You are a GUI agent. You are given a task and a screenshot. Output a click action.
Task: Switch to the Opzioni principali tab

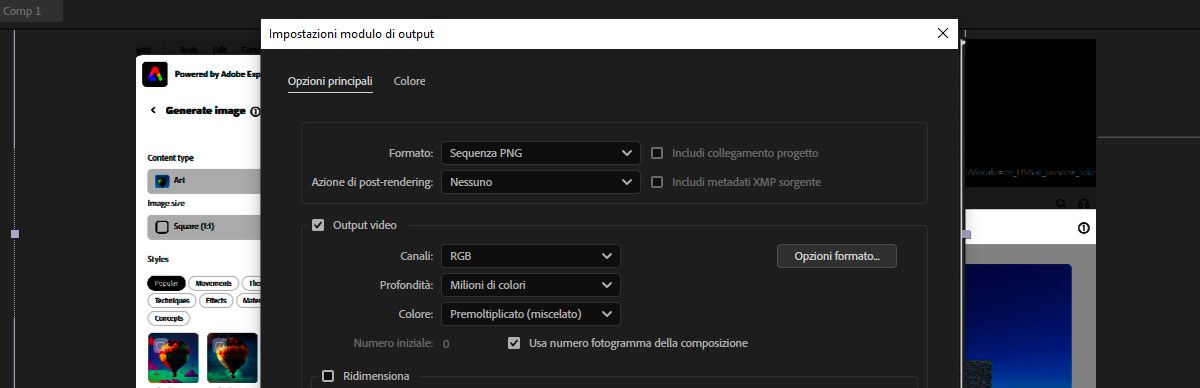[x=330, y=81]
